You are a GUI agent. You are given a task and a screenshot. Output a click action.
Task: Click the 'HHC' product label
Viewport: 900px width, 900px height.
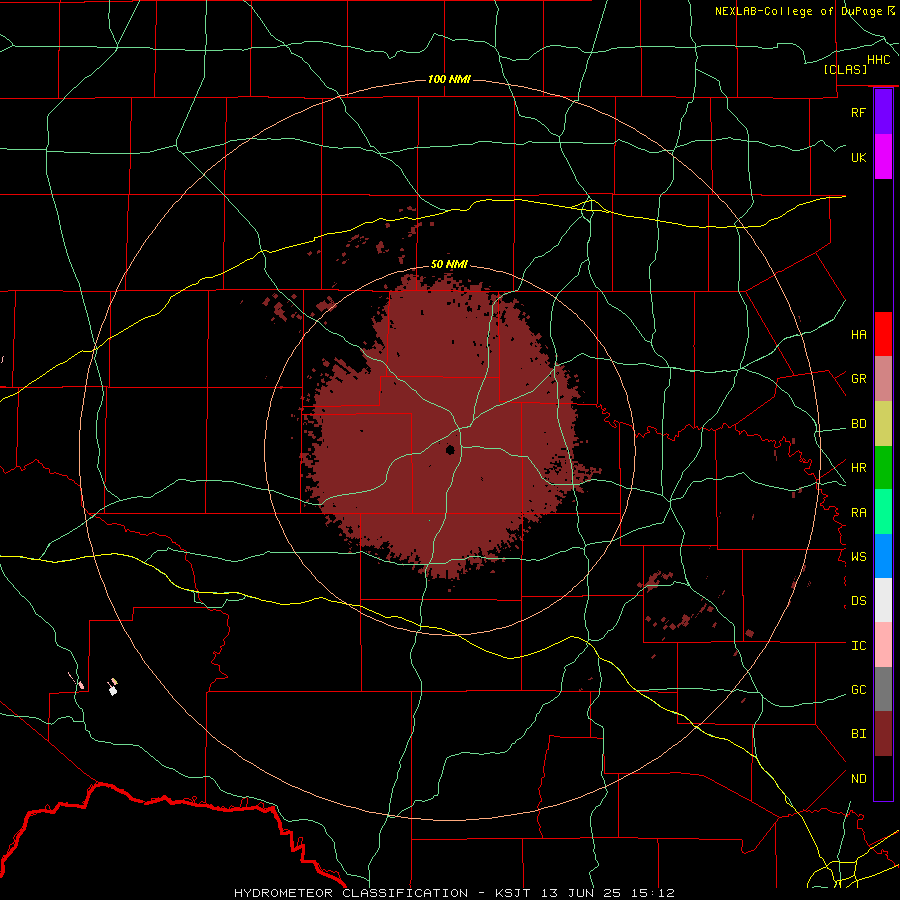tap(879, 60)
